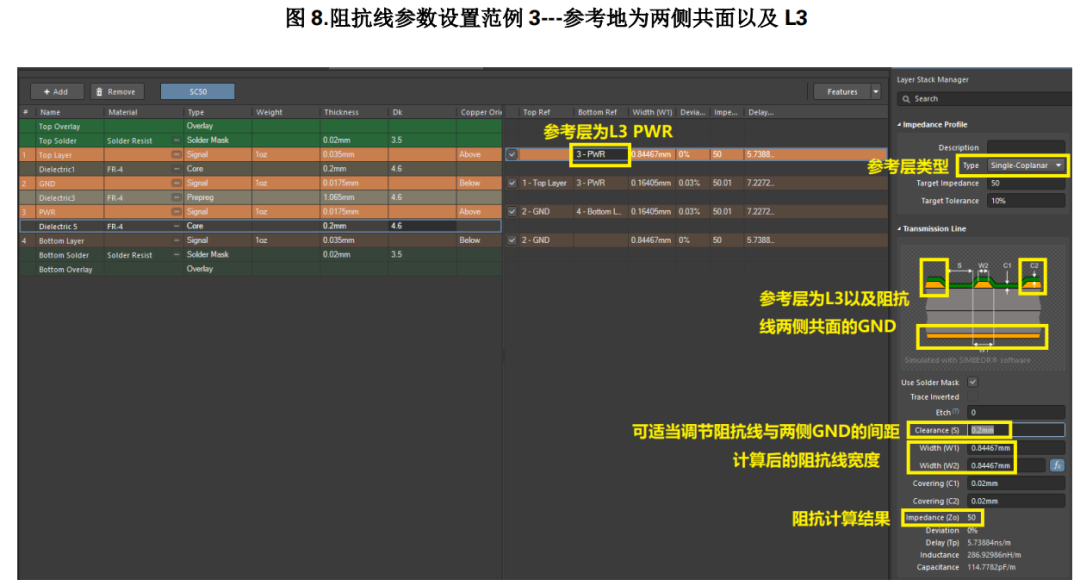
Task: Click the Covering (C2) field
Action: pyautogui.click(x=1016, y=501)
